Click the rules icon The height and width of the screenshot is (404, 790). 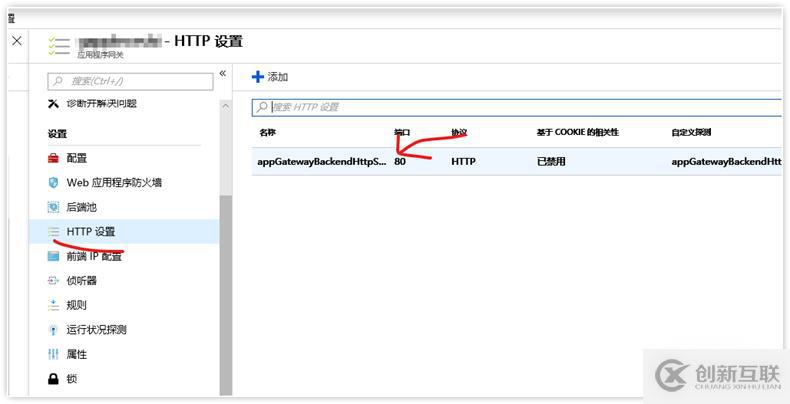click(53, 305)
